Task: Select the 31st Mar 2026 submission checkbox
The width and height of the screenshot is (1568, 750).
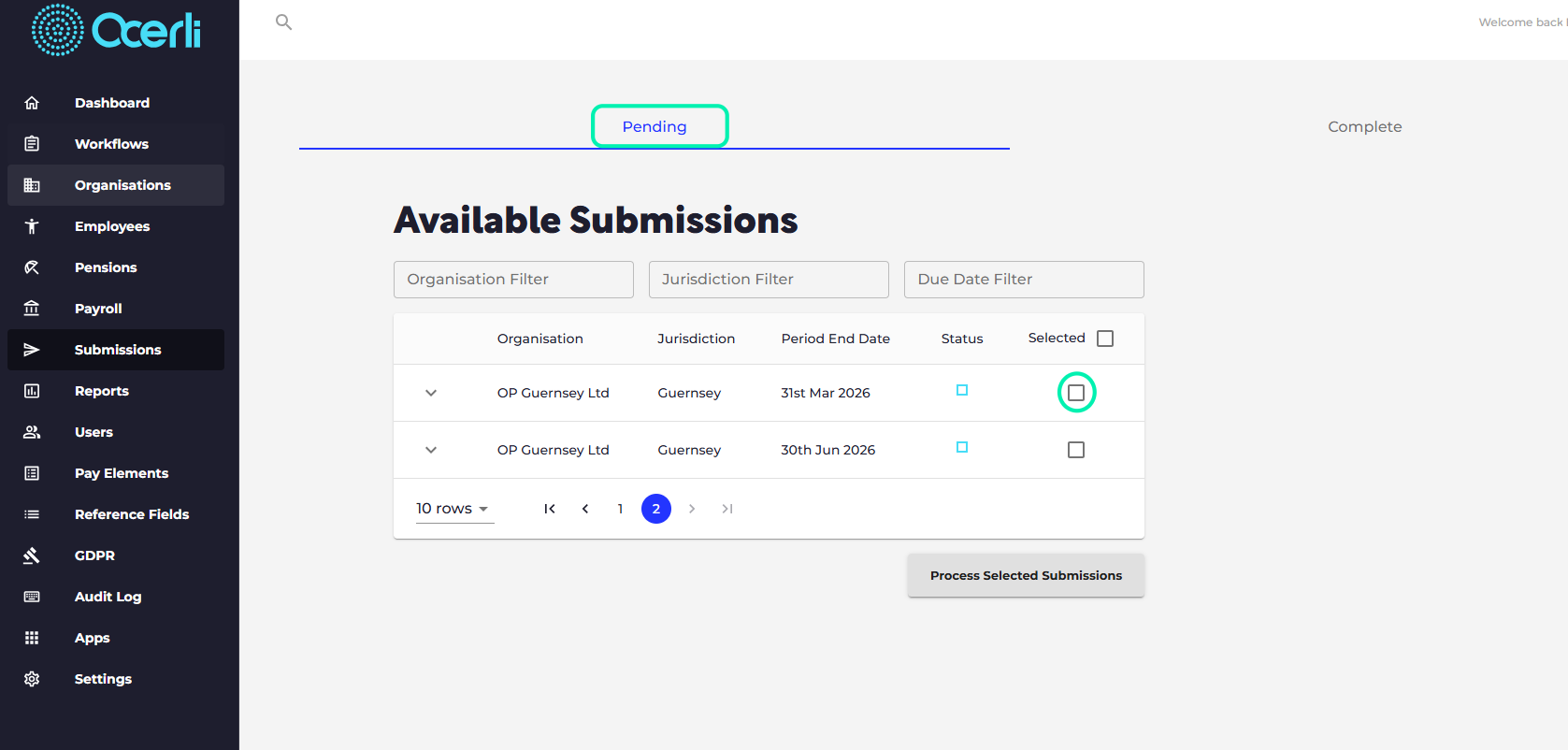Action: click(1076, 393)
